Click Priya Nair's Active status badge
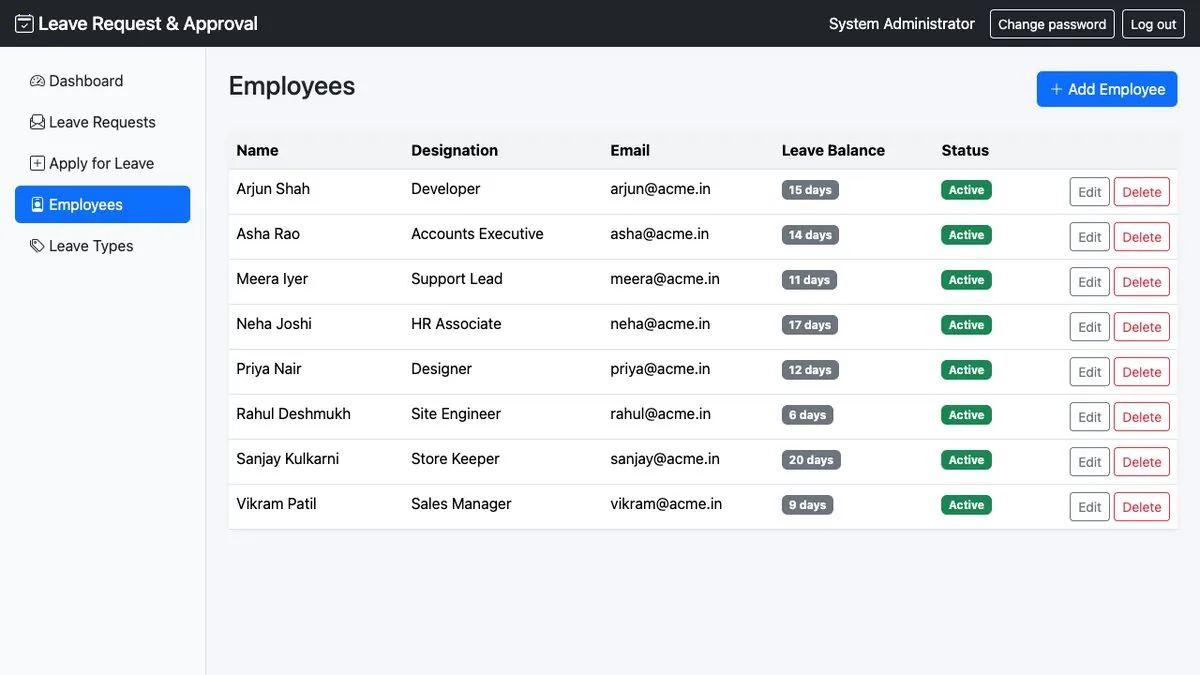The height and width of the screenshot is (675, 1200). click(966, 370)
